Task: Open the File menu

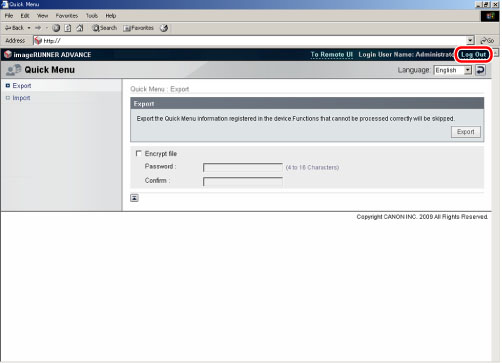Action: click(9, 16)
